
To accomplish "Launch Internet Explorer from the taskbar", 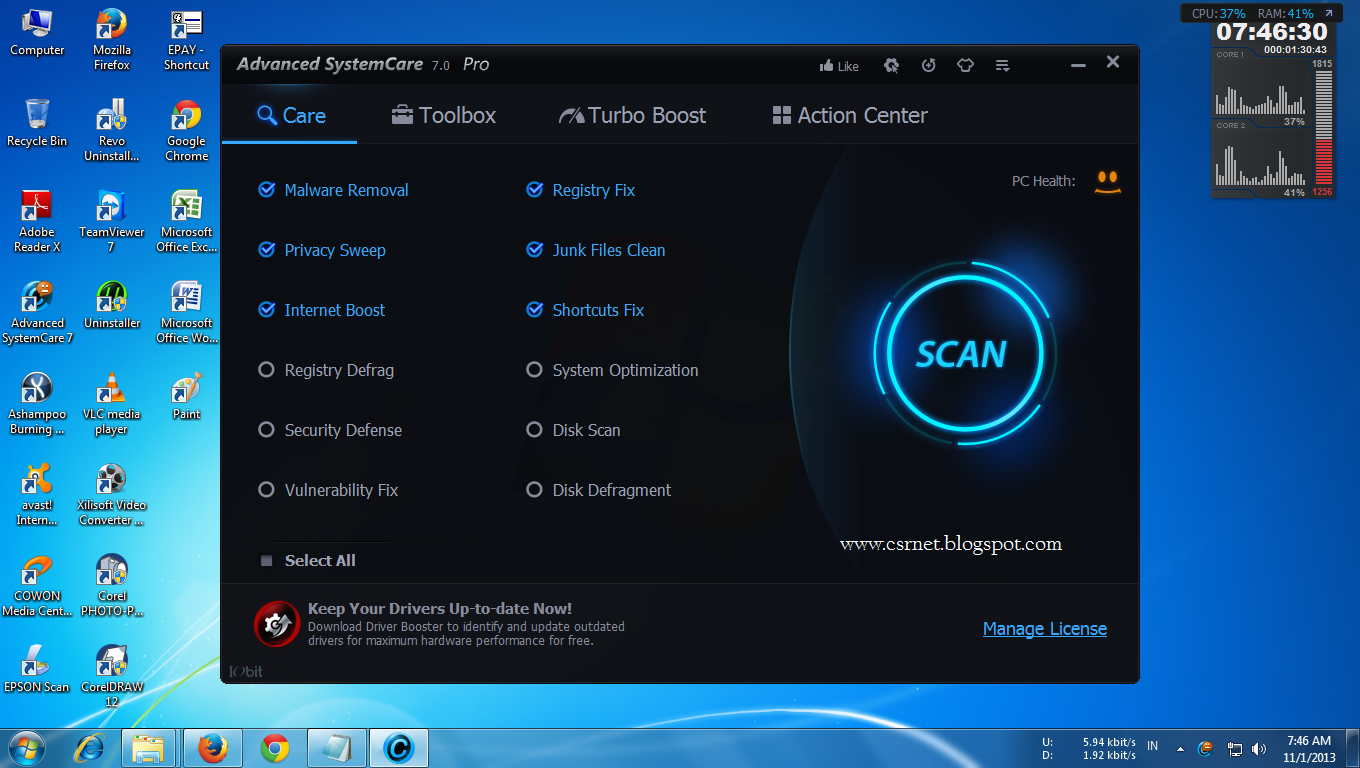I will pyautogui.click(x=90, y=748).
